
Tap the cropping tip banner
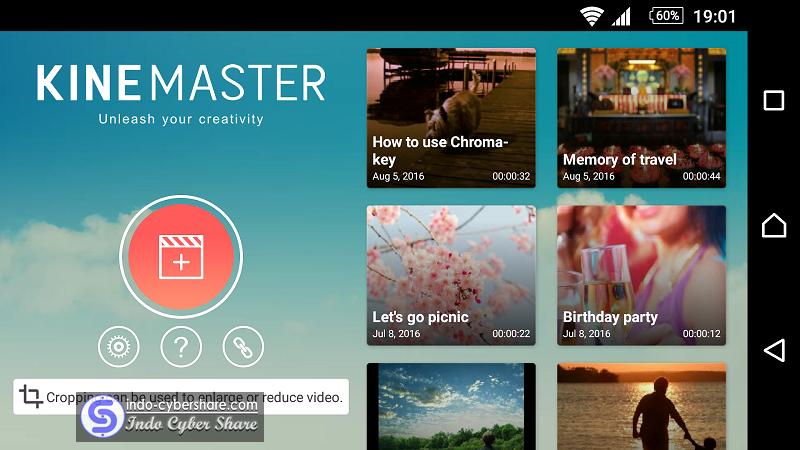[181, 396]
